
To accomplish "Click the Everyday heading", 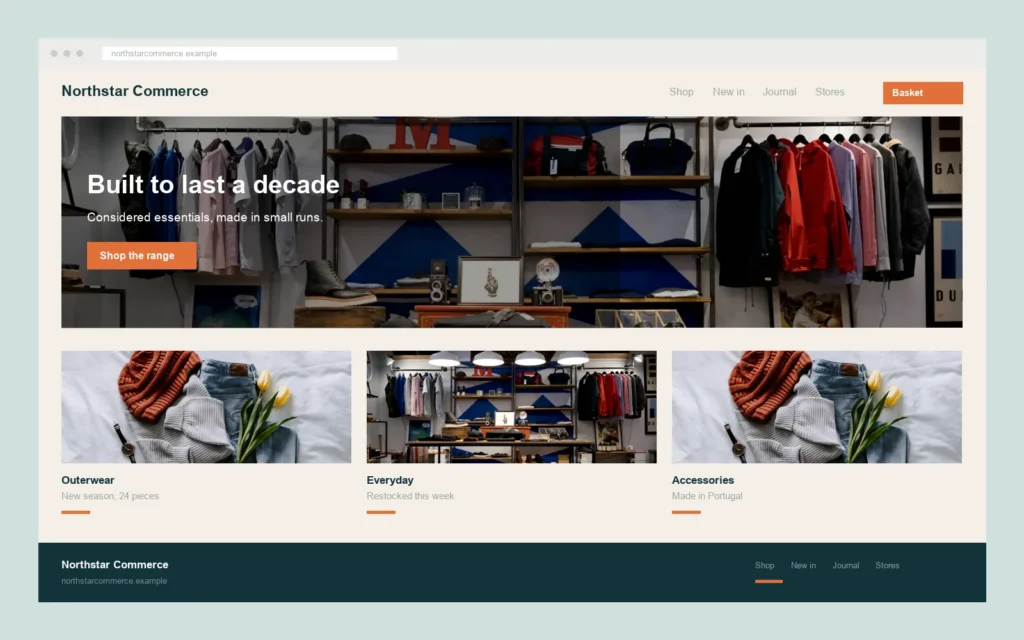I will pos(390,480).
